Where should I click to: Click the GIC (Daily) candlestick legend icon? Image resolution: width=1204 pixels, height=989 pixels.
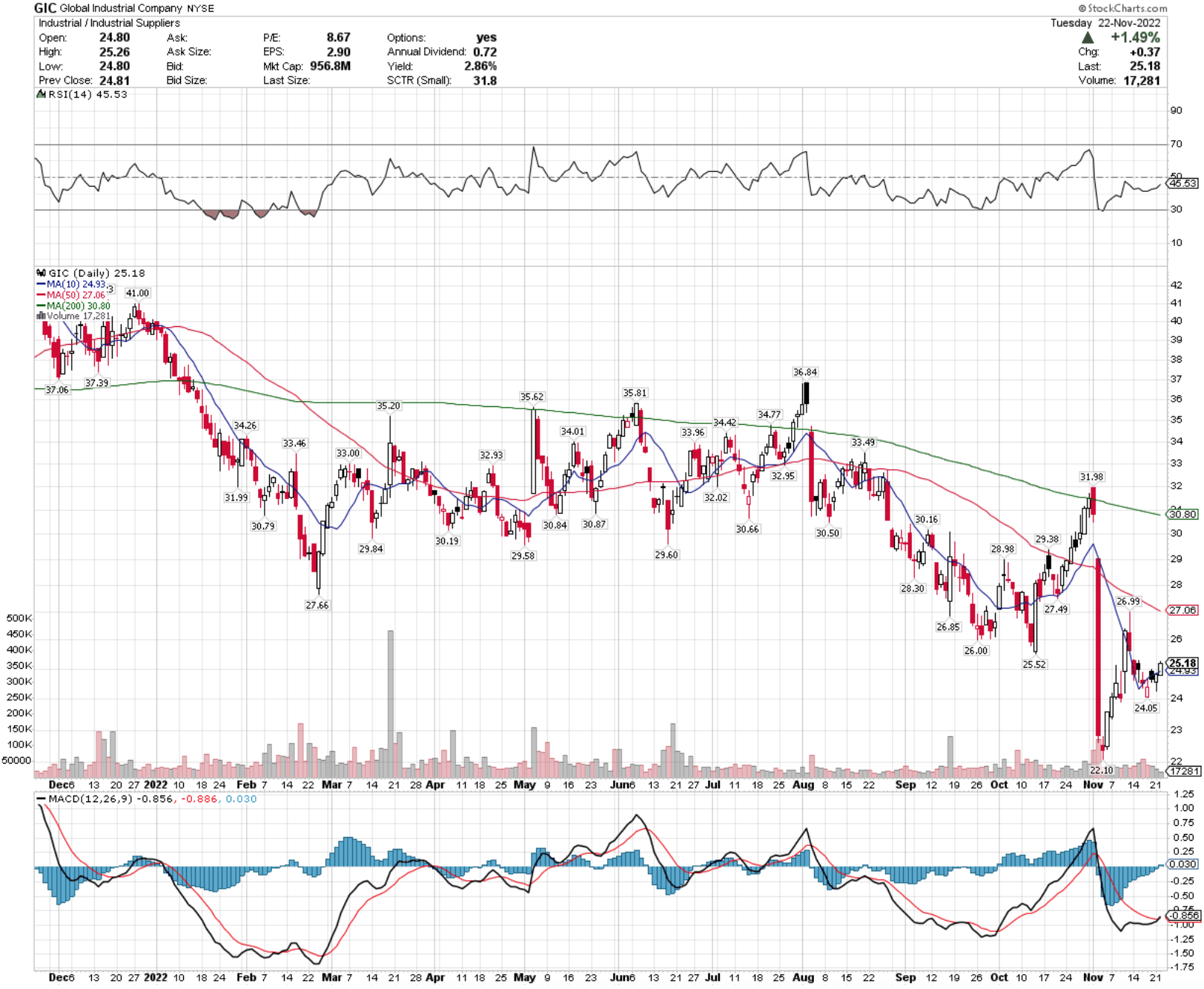pyautogui.click(x=42, y=273)
